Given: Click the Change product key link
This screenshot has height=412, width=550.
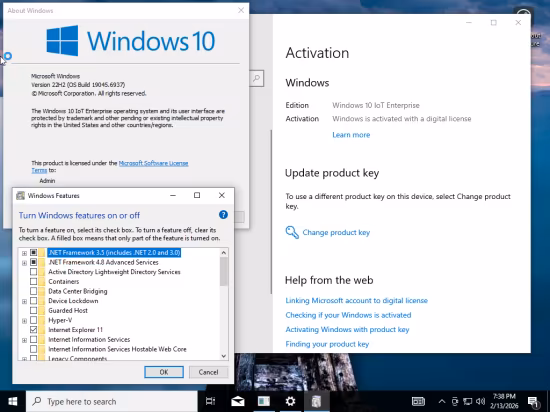Looking at the screenshot, I should tap(336, 232).
